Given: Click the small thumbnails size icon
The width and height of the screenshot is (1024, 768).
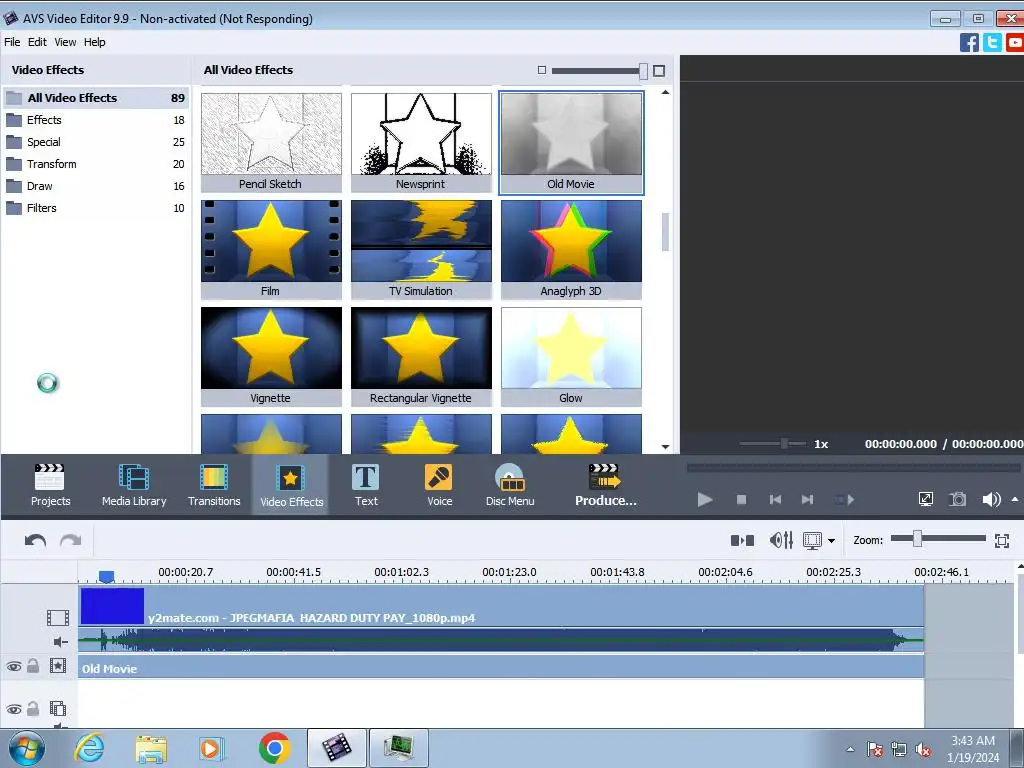Looking at the screenshot, I should tap(541, 70).
